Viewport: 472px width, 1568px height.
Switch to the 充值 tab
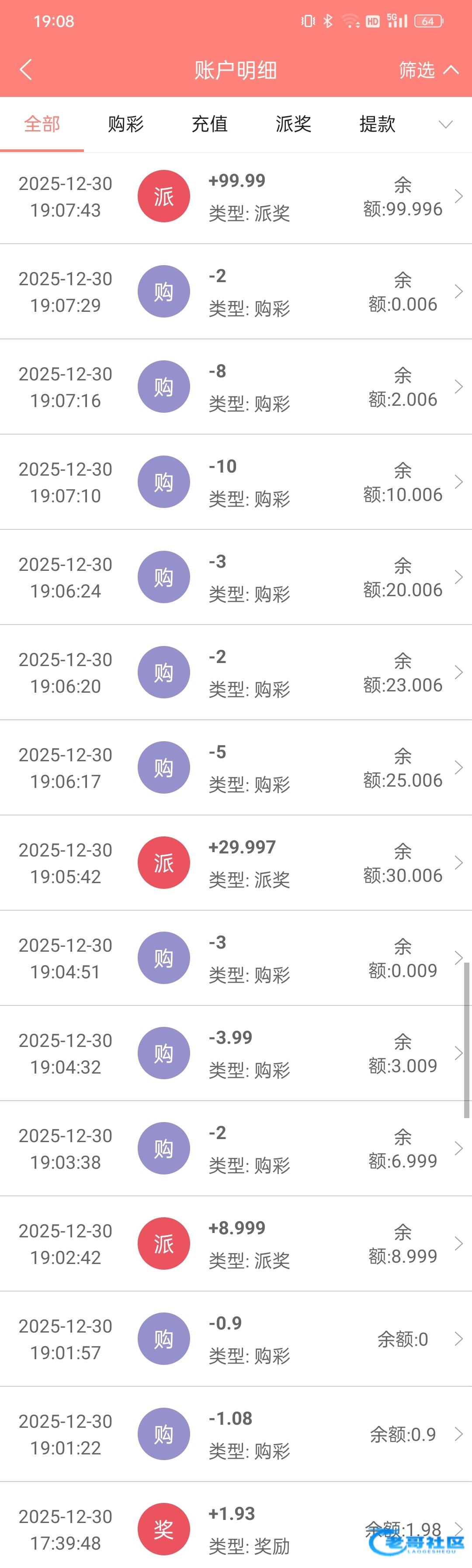click(x=209, y=124)
